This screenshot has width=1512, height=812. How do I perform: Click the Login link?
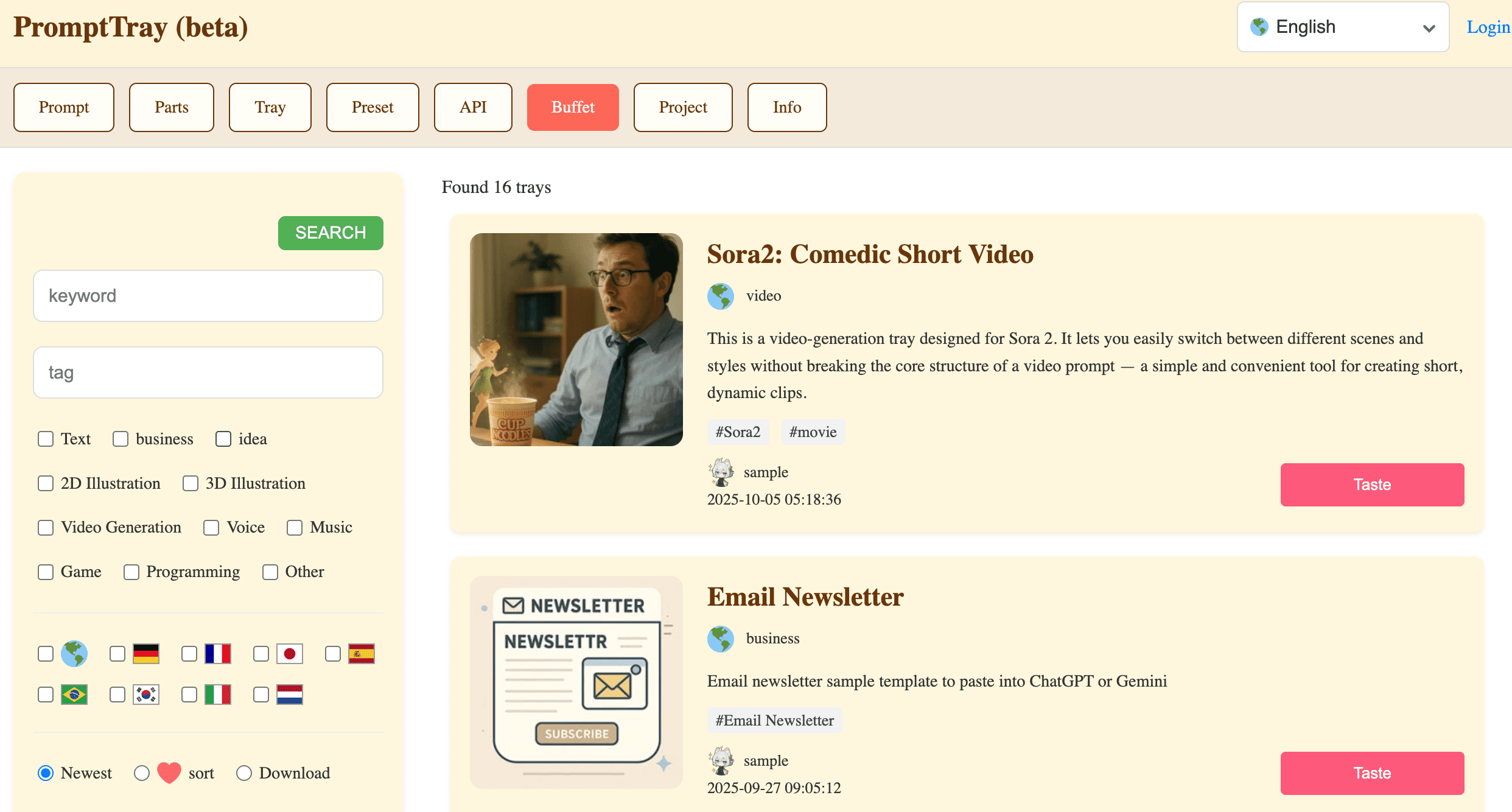click(1488, 27)
